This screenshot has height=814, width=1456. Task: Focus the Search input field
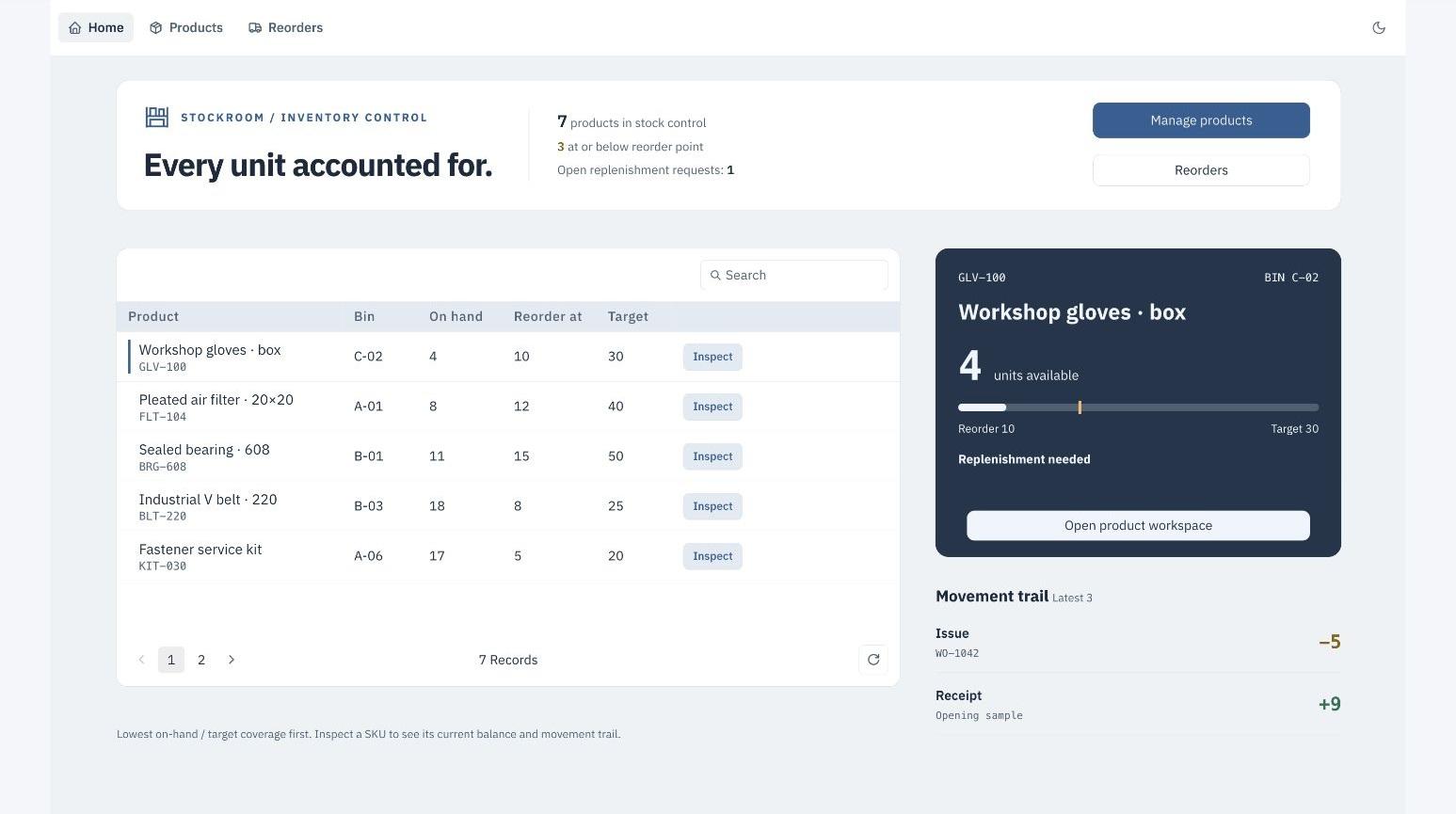[x=794, y=275]
